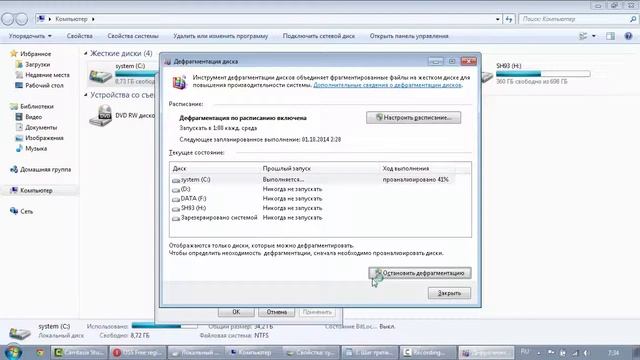The width and height of the screenshot is (640, 360).
Task: Click the Explorer back navigation button
Action: click(x=8, y=19)
